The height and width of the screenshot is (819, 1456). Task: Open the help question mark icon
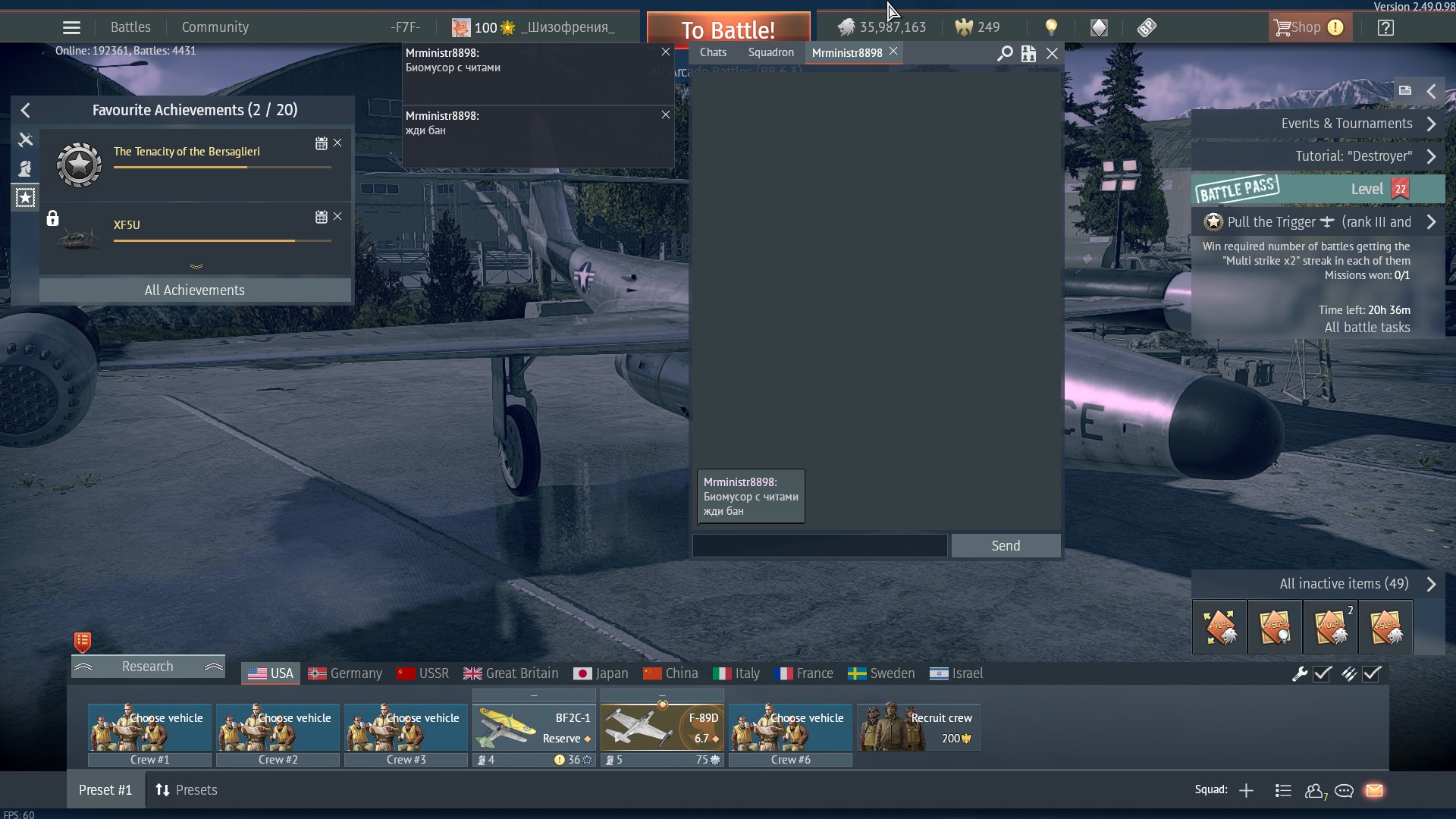tap(1385, 28)
